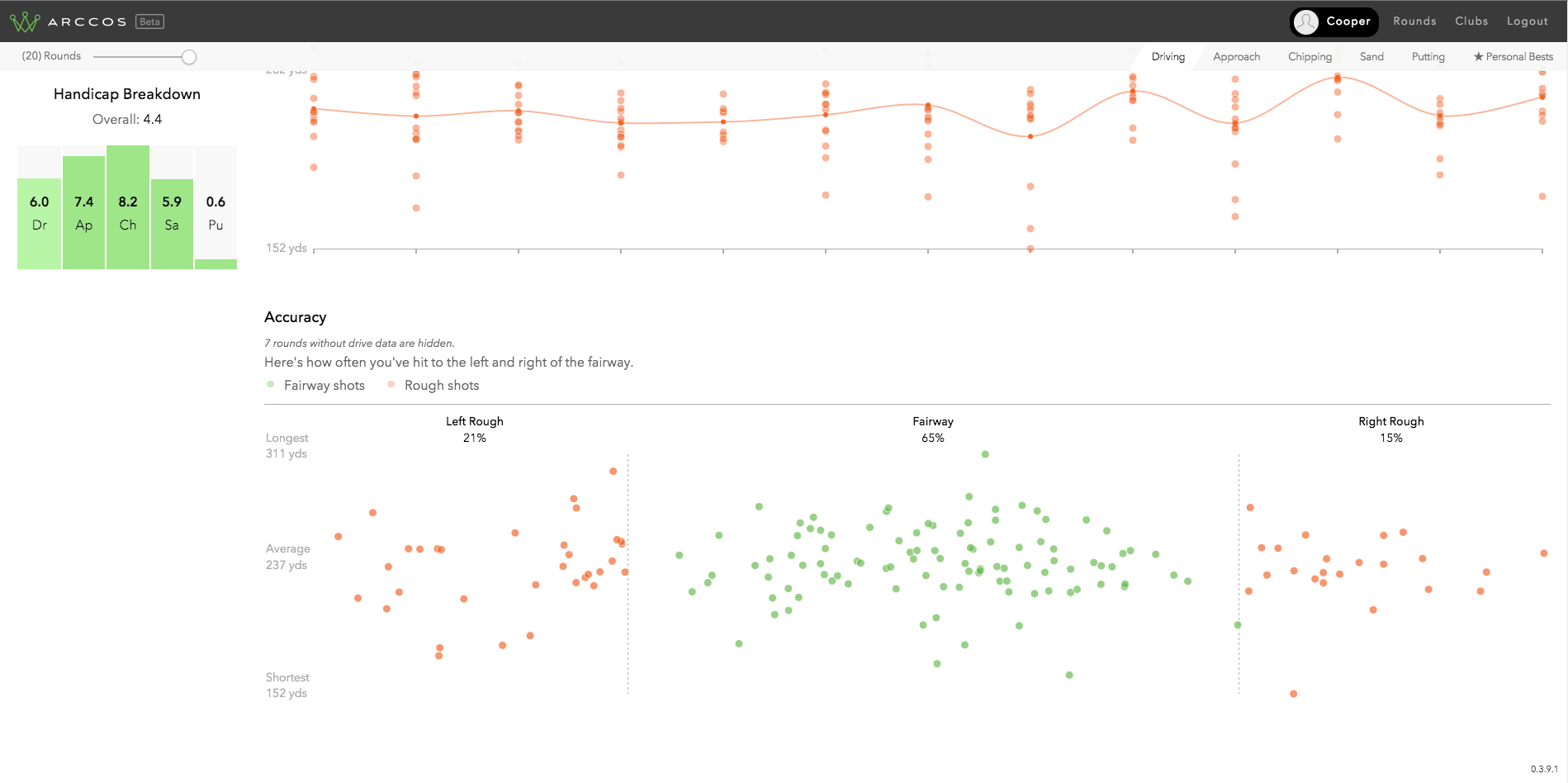Switch to the Approach tab

(x=1236, y=57)
